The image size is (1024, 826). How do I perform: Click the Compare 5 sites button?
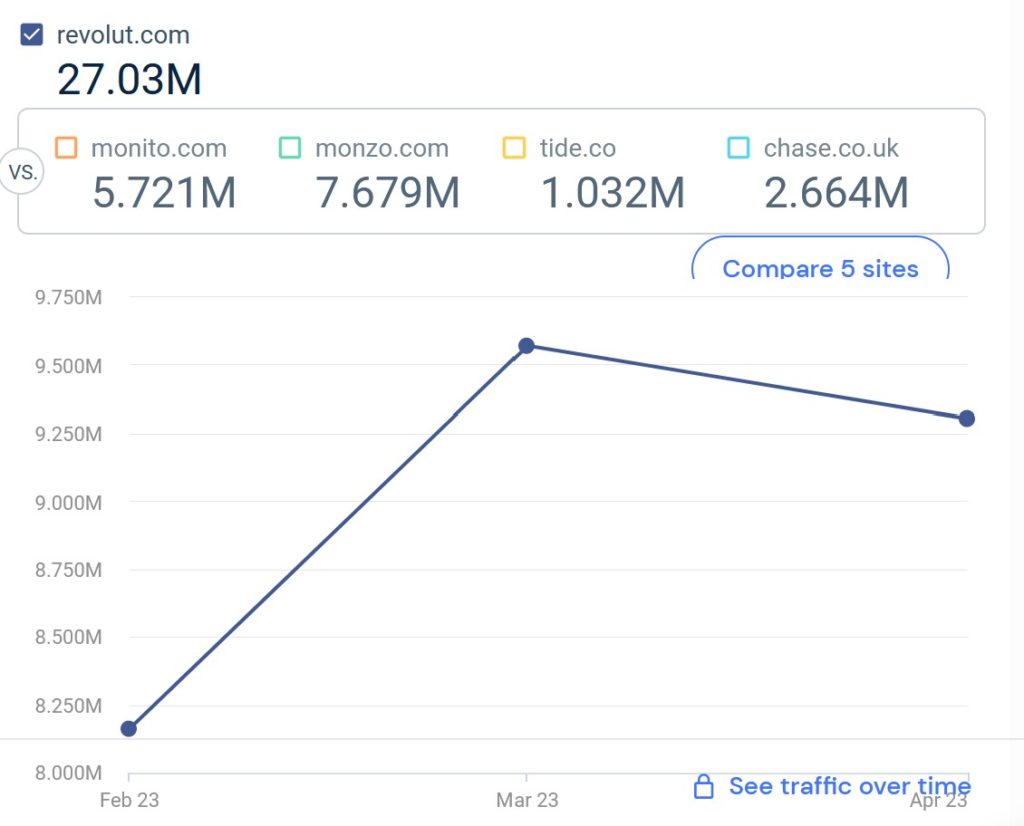point(820,259)
